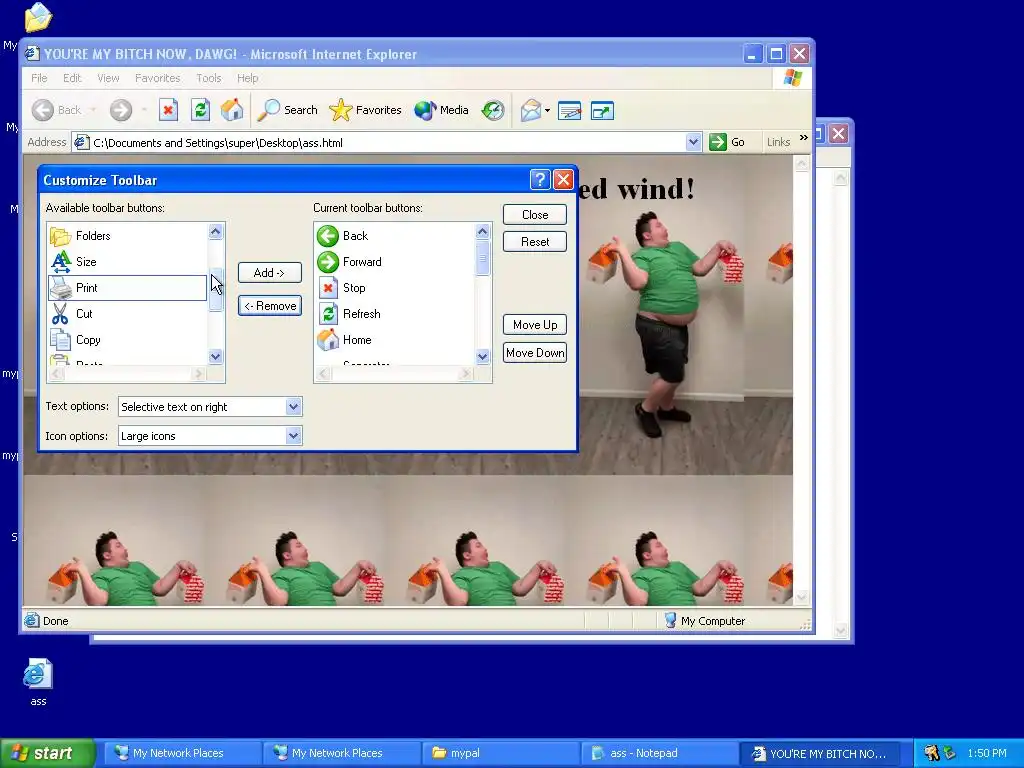The height and width of the screenshot is (768, 1024).
Task: Select Copy in available buttons list
Action: coord(127,340)
